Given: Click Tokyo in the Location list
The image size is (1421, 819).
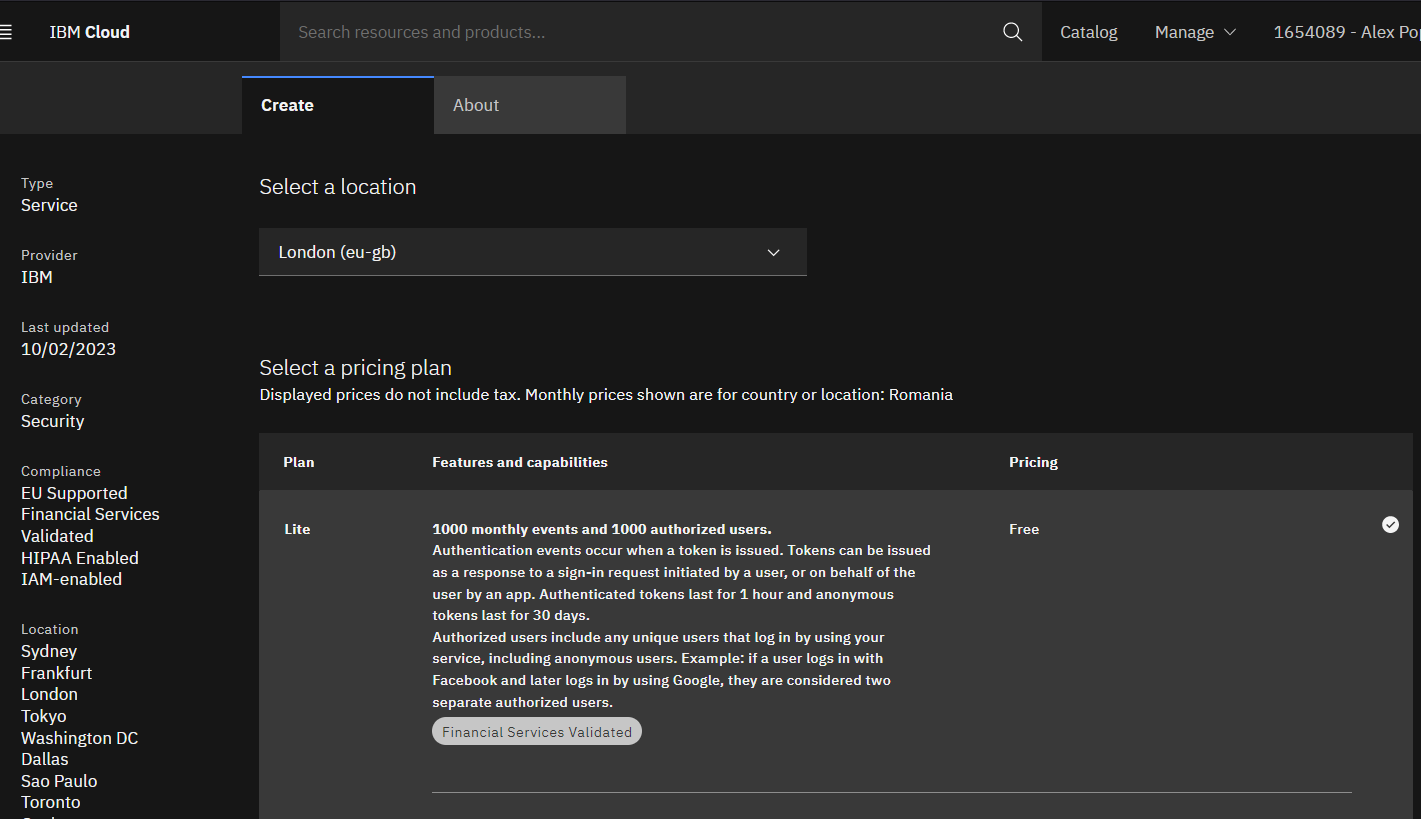Looking at the screenshot, I should (44, 716).
